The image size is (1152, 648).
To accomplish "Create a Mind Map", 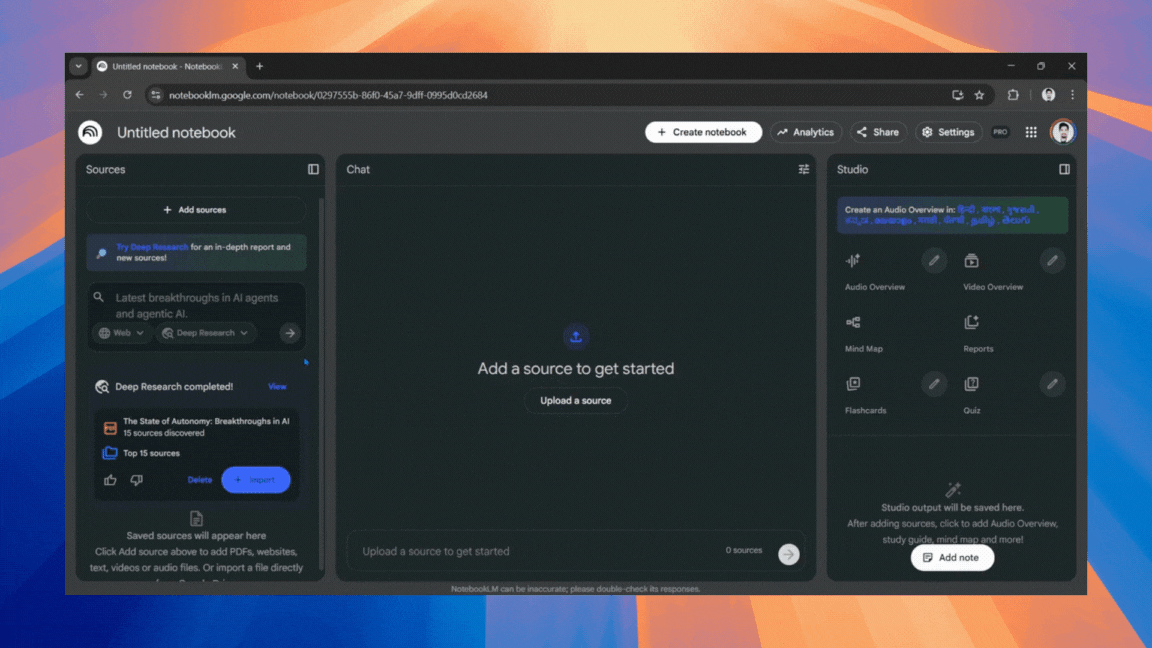I will click(864, 334).
